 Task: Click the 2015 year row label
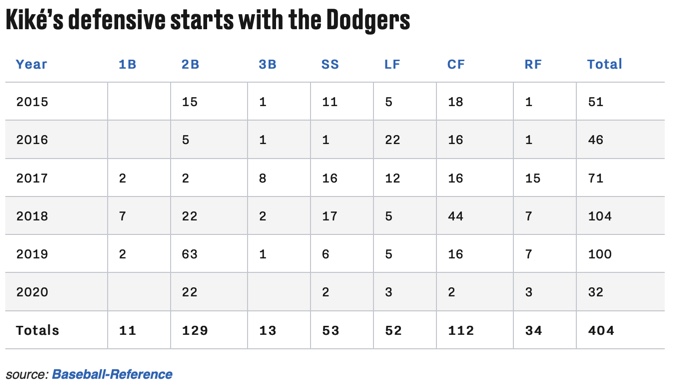pos(32,102)
